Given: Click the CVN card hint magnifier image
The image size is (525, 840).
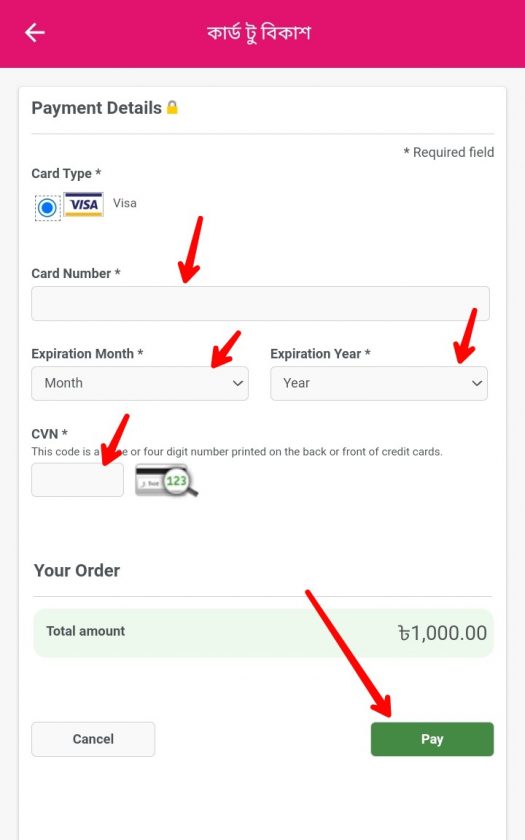Looking at the screenshot, I should coord(167,479).
